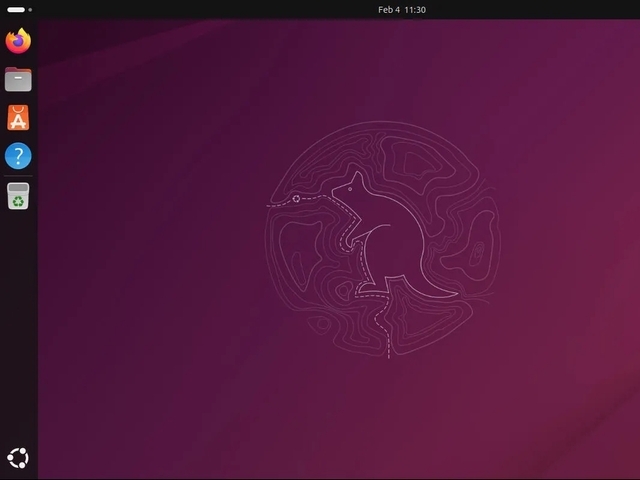Open the Files manager icon
This screenshot has width=640, height=480.
[18, 79]
